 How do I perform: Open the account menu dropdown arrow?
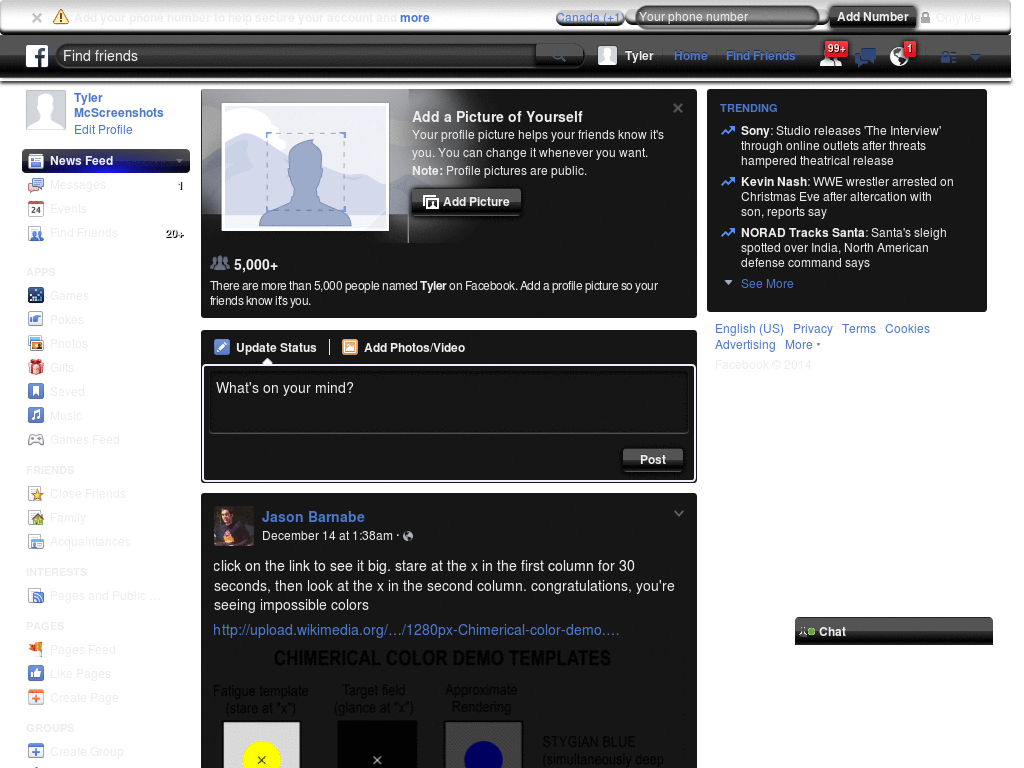[975, 57]
